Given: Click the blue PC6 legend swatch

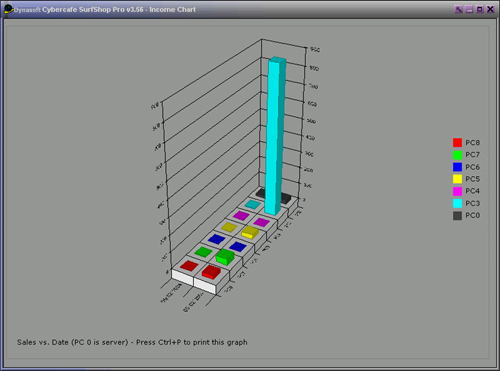Looking at the screenshot, I should [x=457, y=167].
